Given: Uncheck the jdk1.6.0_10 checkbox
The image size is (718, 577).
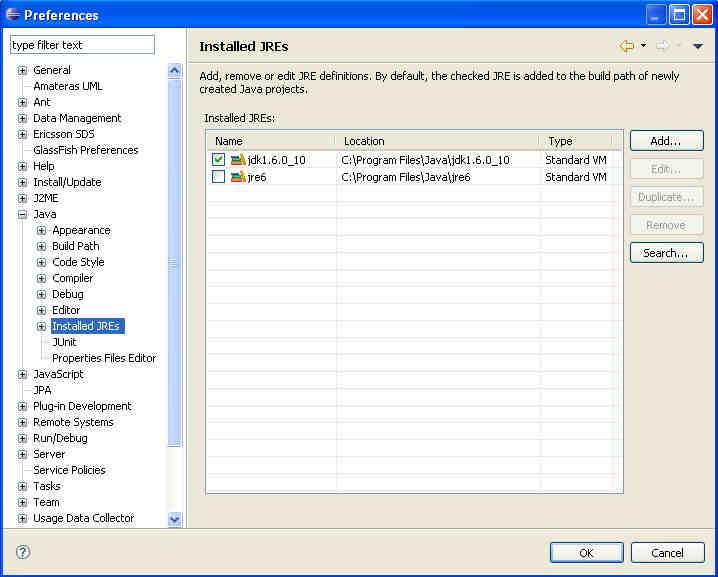Looking at the screenshot, I should pos(218,159).
